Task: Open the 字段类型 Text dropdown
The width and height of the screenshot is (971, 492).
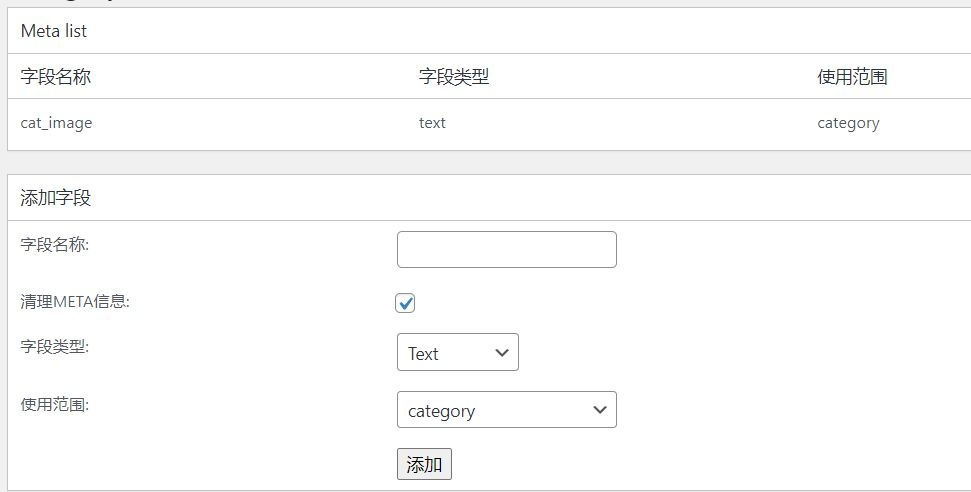Action: point(457,353)
